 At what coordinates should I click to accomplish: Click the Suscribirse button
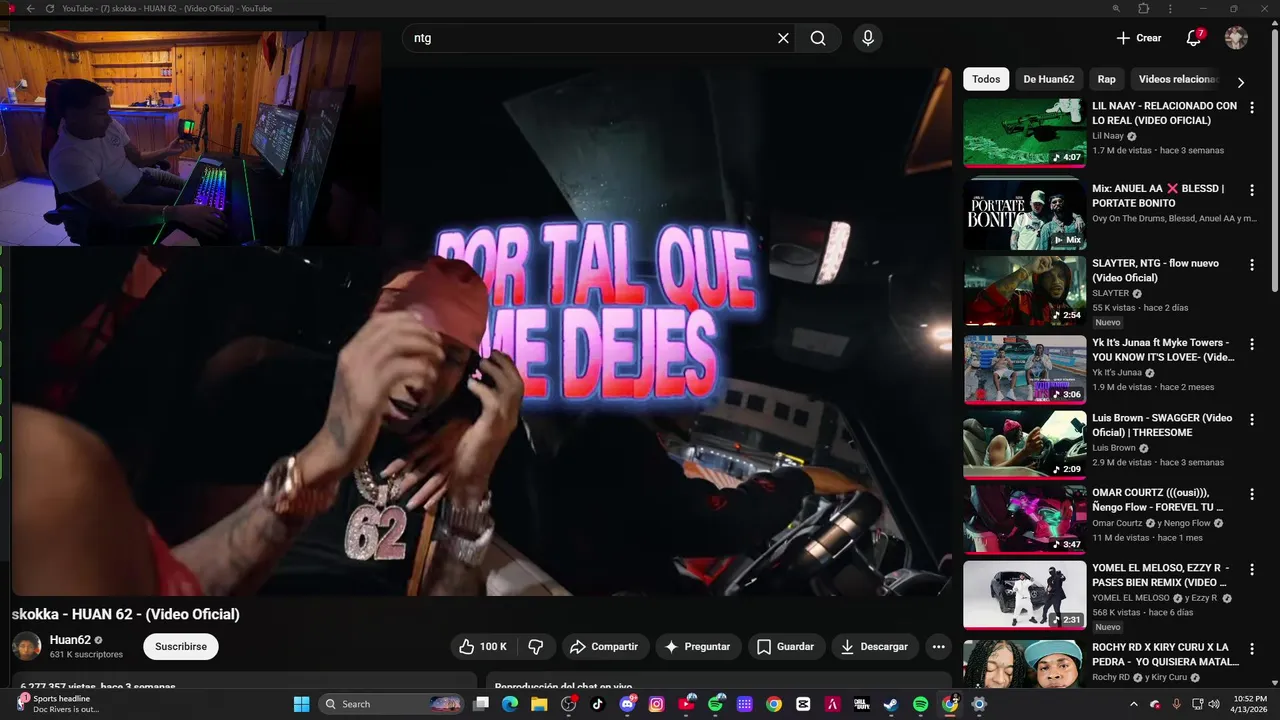click(x=181, y=647)
